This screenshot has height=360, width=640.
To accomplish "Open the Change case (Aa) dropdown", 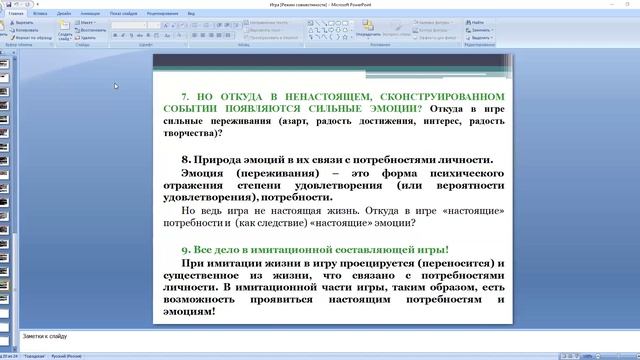I will click(167, 36).
